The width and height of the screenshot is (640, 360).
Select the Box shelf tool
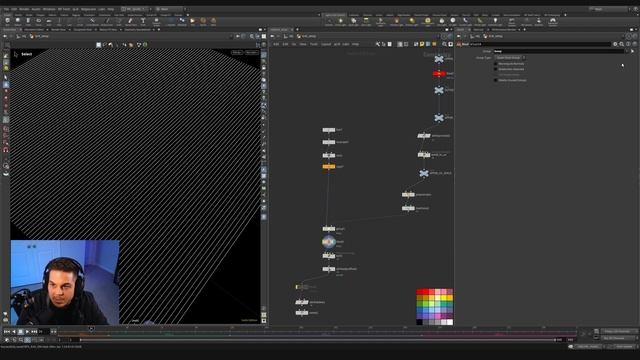tap(7, 21)
